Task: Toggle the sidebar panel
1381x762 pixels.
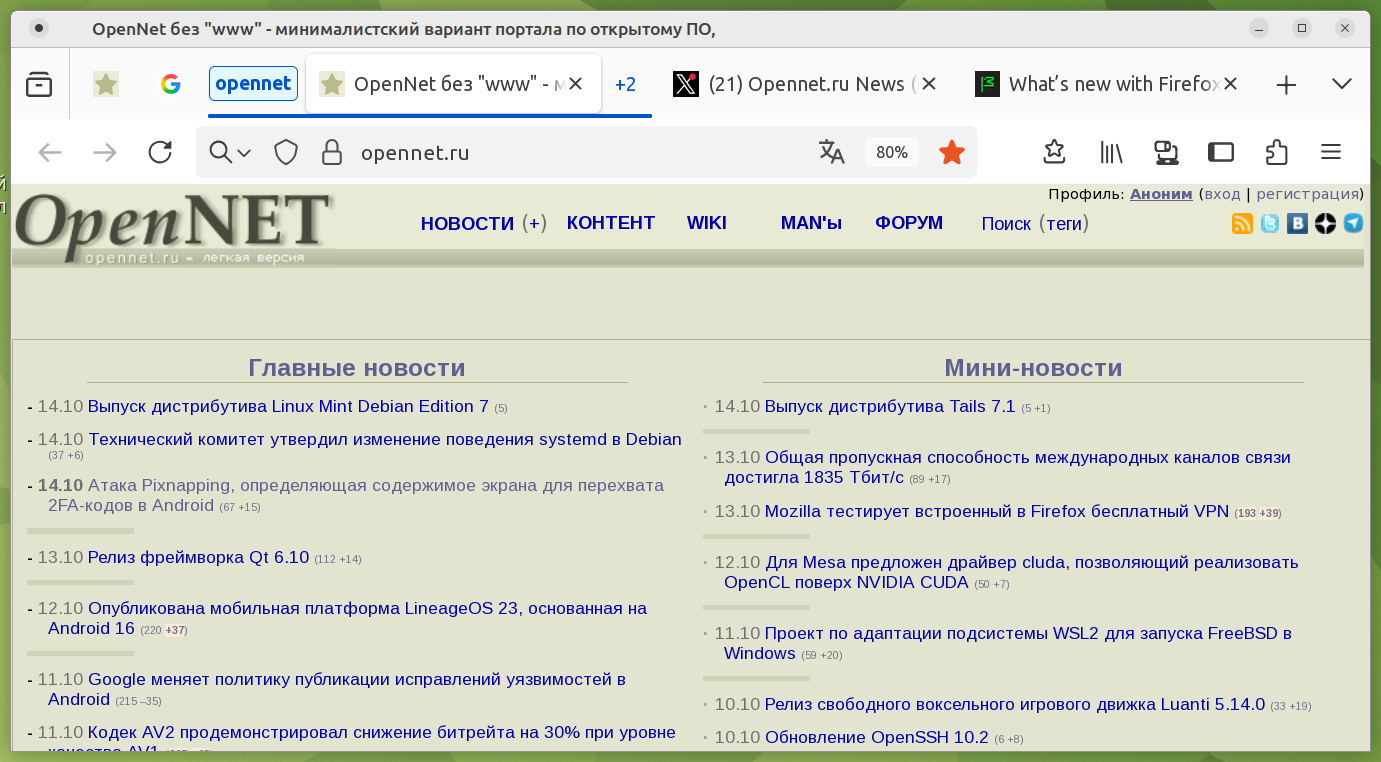Action: 1221,152
